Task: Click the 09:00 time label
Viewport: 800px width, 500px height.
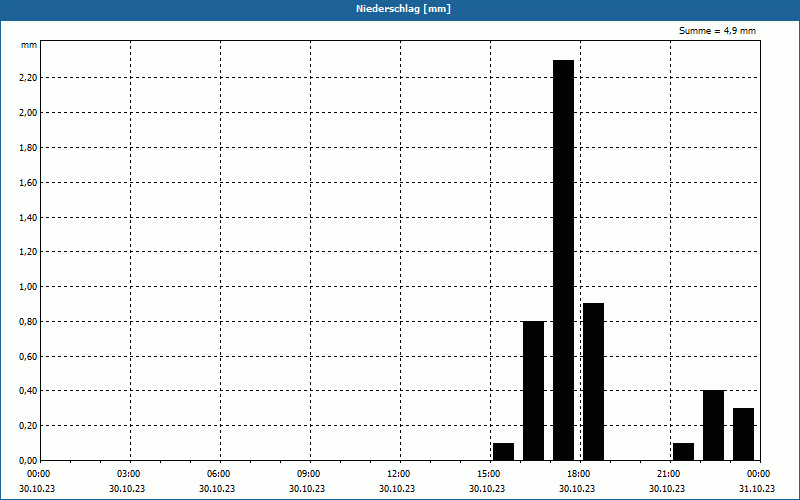Action: pos(310,474)
